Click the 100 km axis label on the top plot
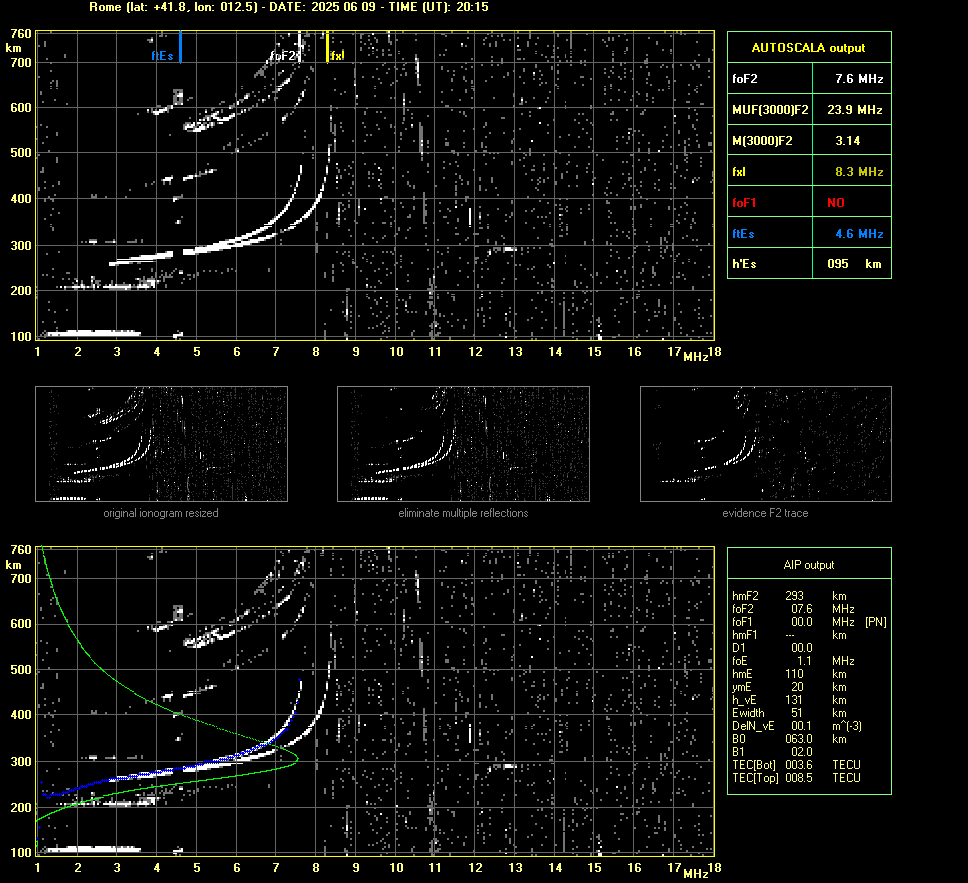This screenshot has height=883, width=968. pyautogui.click(x=21, y=337)
